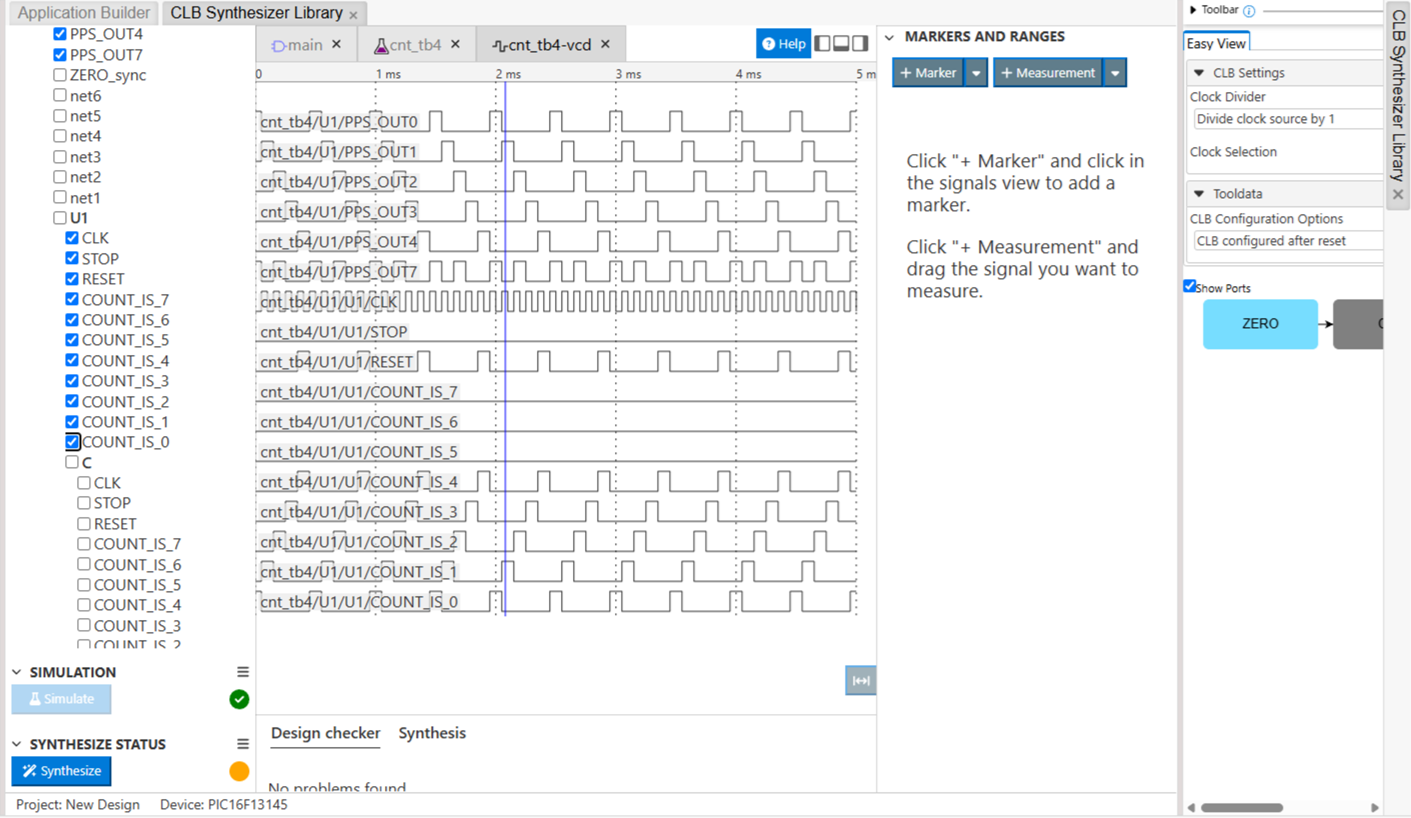Click the Clock Selection label
The width and height of the screenshot is (1411, 818).
[x=1233, y=152]
